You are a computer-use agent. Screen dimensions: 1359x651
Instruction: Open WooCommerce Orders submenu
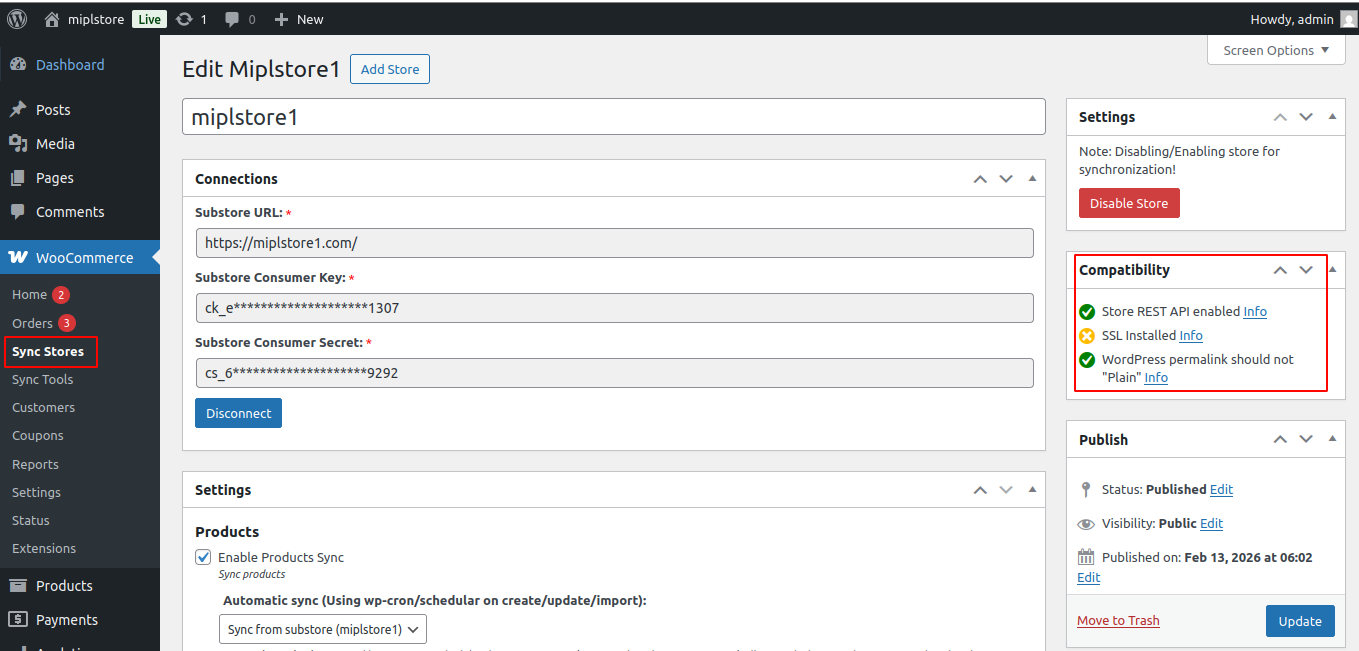tap(32, 323)
